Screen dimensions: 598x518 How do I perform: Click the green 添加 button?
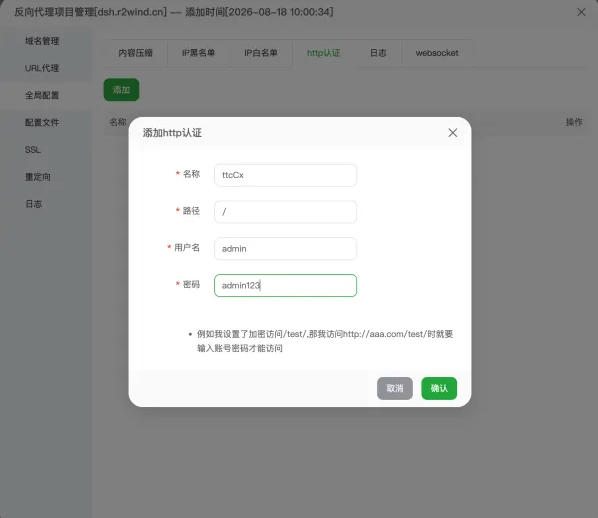point(121,90)
